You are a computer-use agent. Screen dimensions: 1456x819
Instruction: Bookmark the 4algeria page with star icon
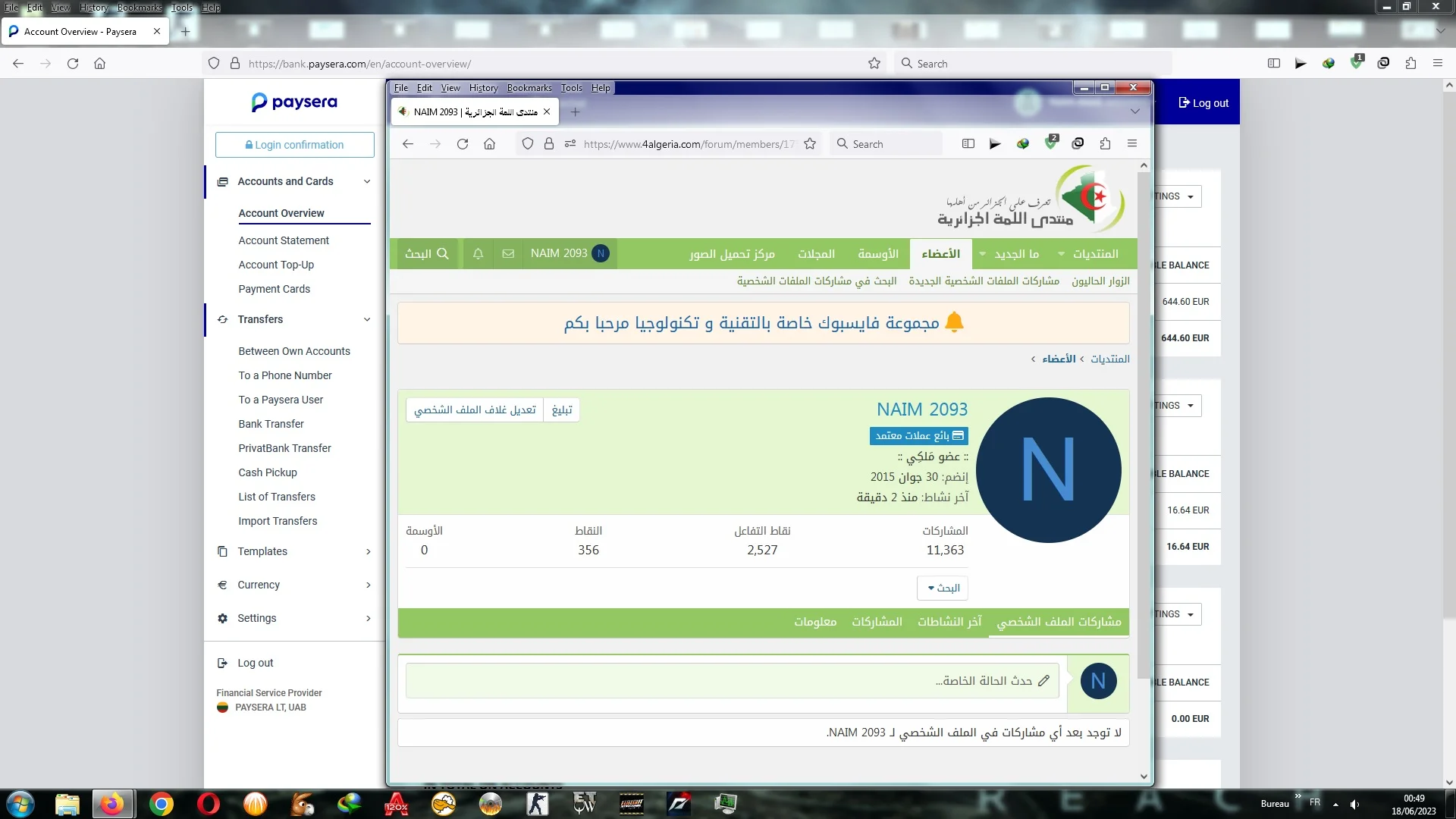pos(810,144)
